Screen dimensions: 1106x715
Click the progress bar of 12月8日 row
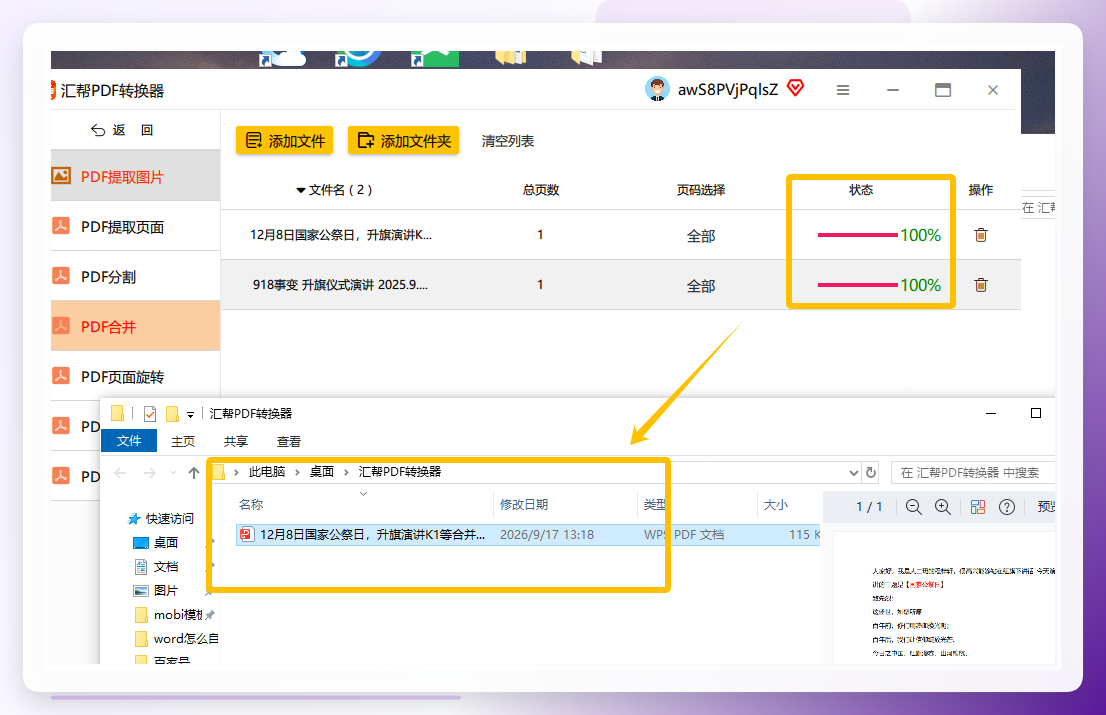pos(858,235)
